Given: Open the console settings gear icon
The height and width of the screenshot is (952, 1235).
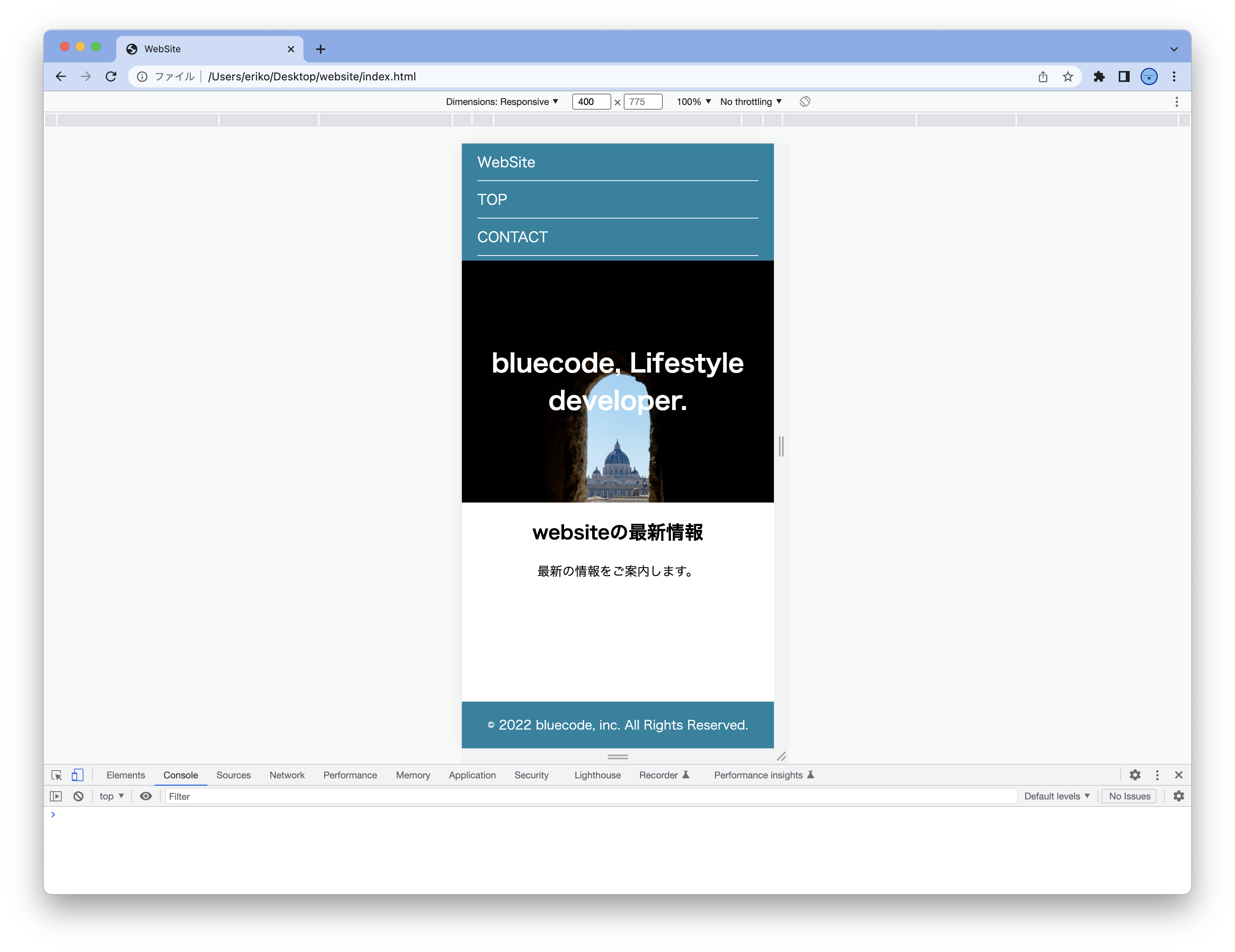Looking at the screenshot, I should 1178,796.
